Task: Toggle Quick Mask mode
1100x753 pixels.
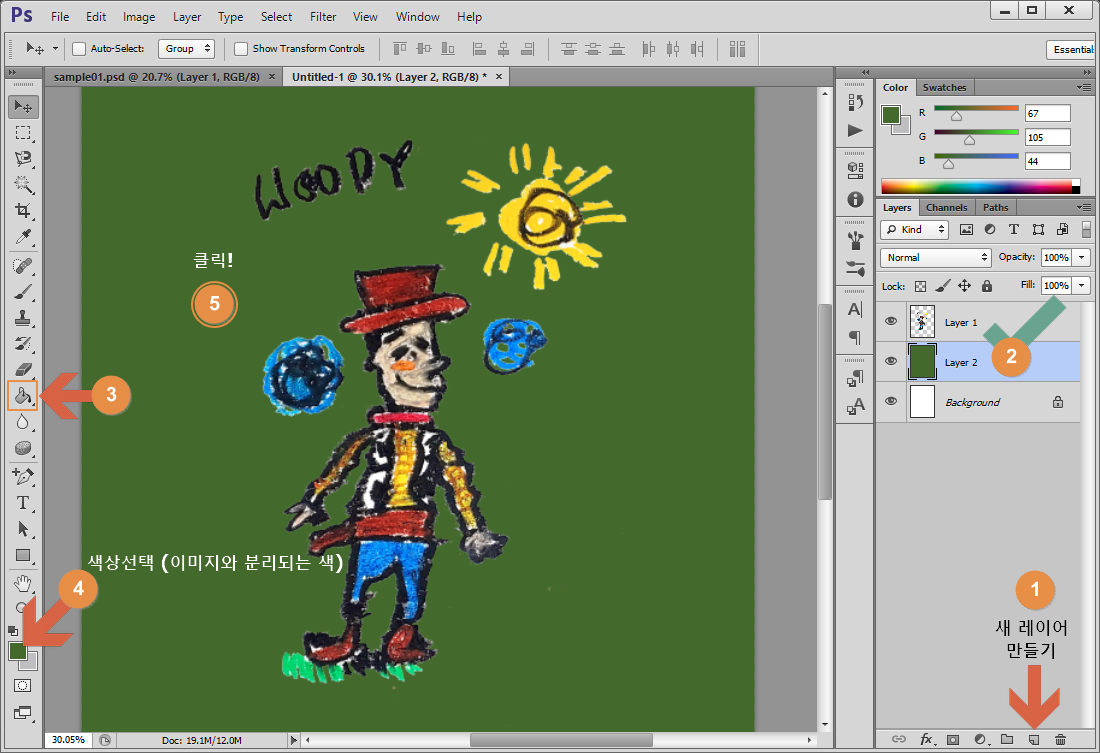Action: [22, 686]
